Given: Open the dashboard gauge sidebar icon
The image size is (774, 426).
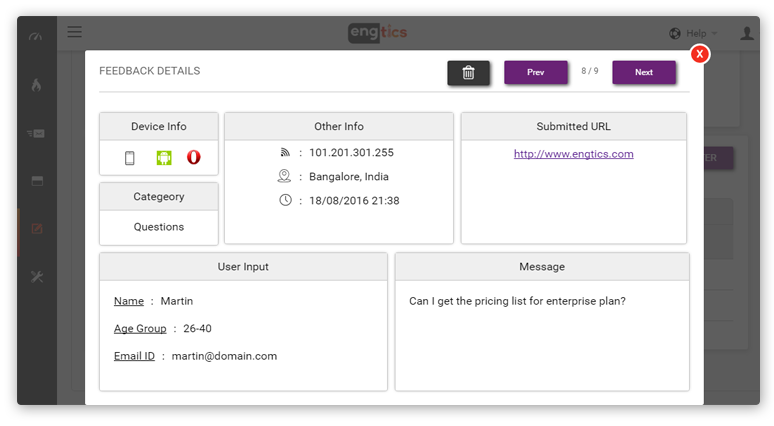Looking at the screenshot, I should click(36, 37).
